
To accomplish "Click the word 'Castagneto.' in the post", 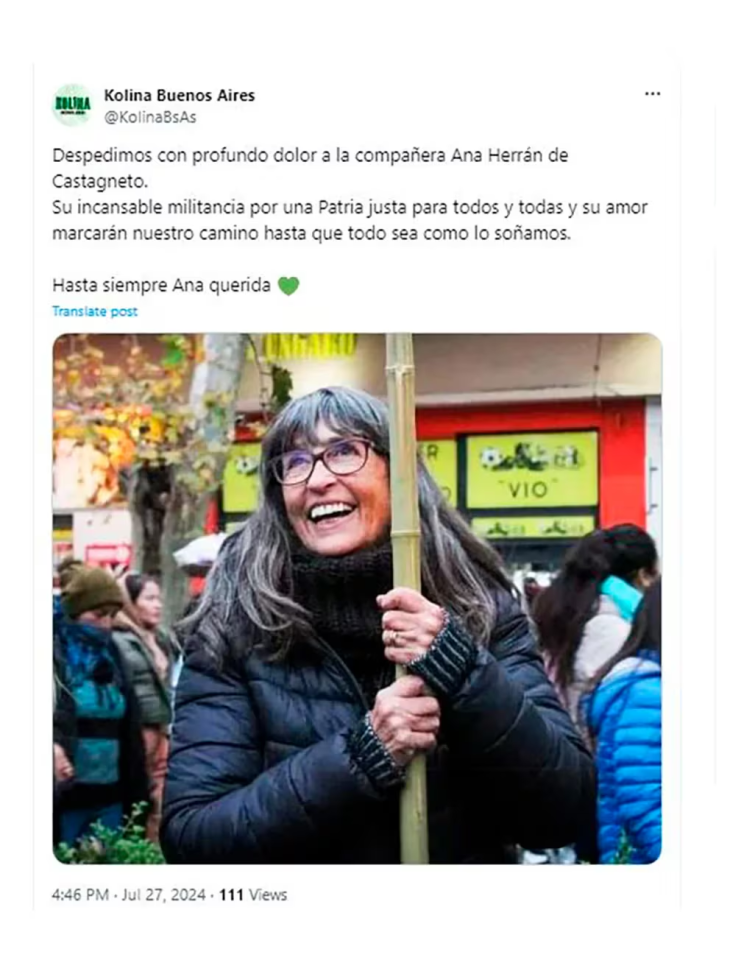I will pyautogui.click(x=101, y=181).
